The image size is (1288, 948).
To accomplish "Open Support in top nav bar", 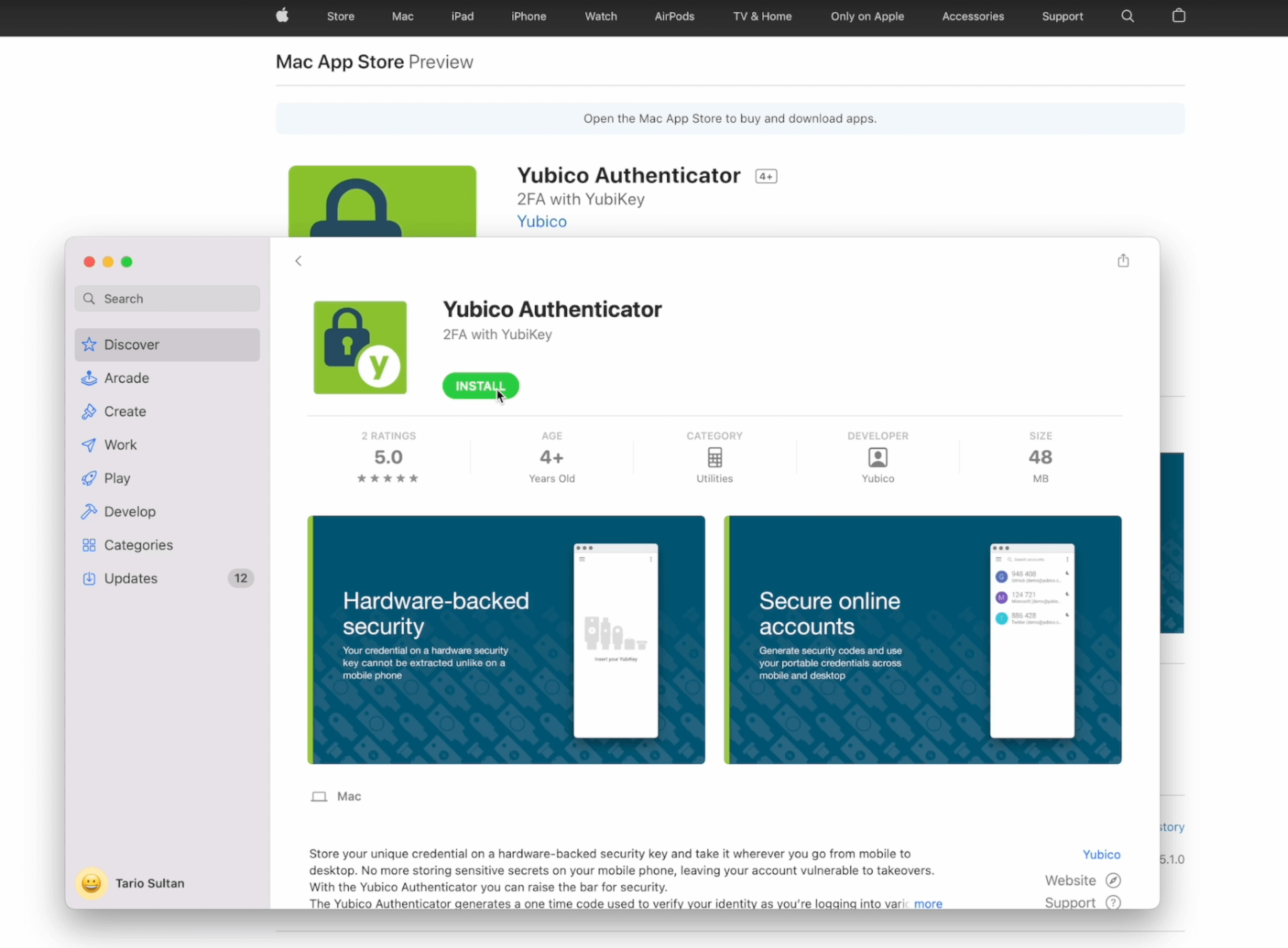I will tap(1062, 16).
